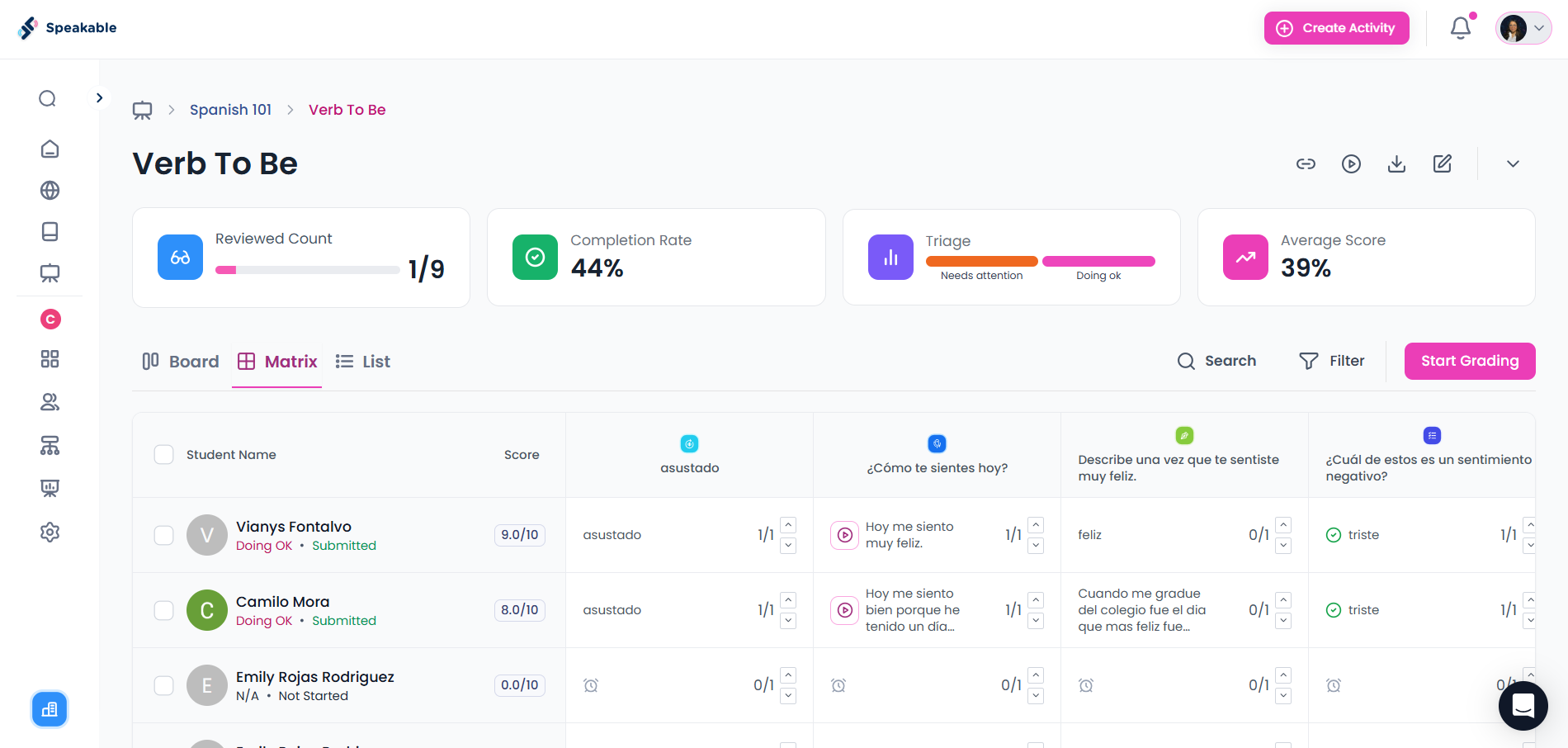Viewport: 1568px width, 748px height.
Task: Play Camilo Mora's audio response
Action: tap(844, 610)
